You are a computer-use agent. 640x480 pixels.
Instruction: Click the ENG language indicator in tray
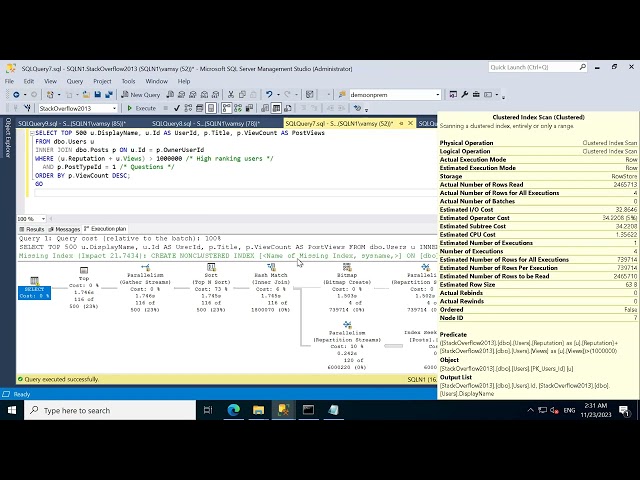pyautogui.click(x=569, y=410)
